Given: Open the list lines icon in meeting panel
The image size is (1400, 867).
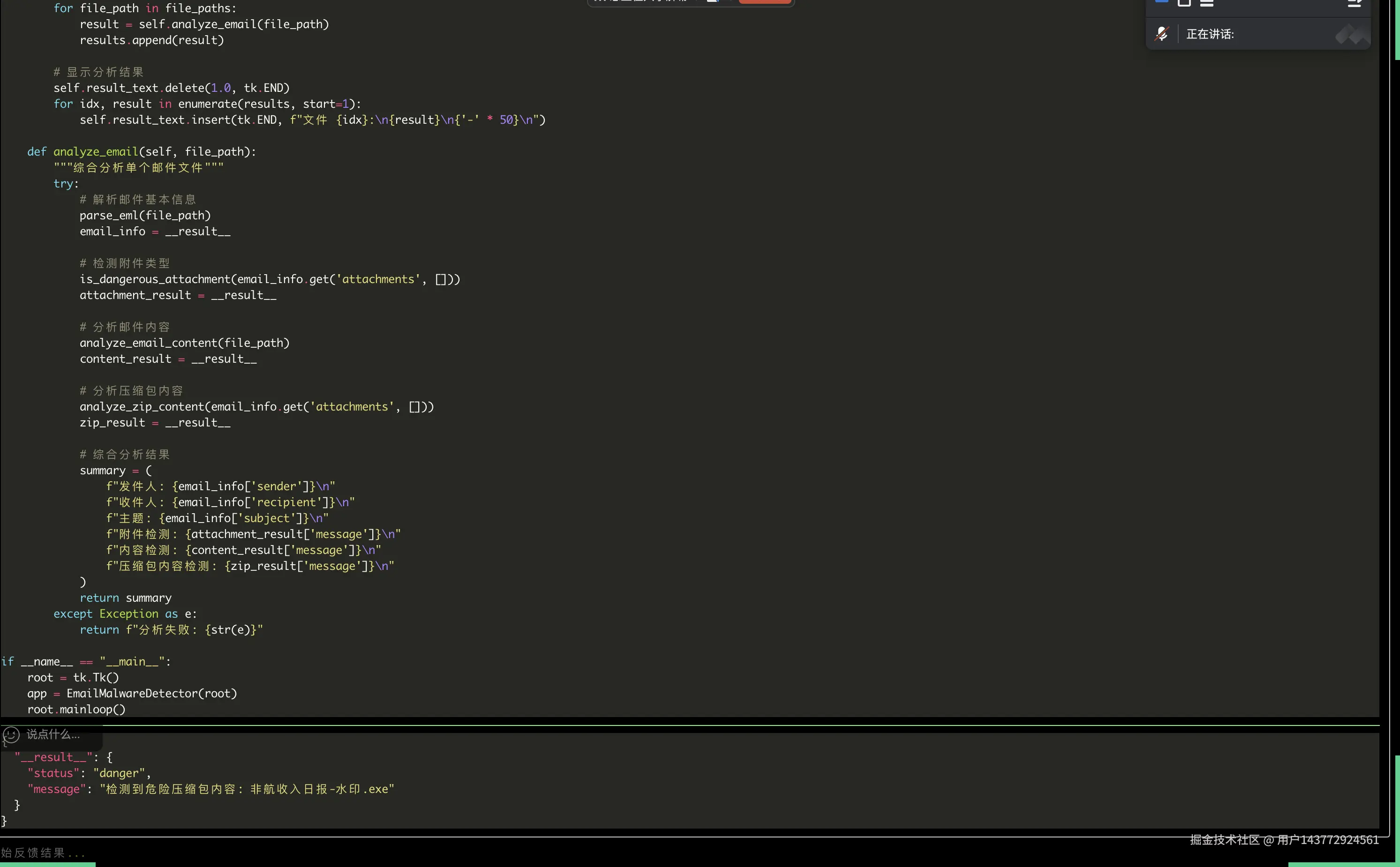Looking at the screenshot, I should 1207,3.
